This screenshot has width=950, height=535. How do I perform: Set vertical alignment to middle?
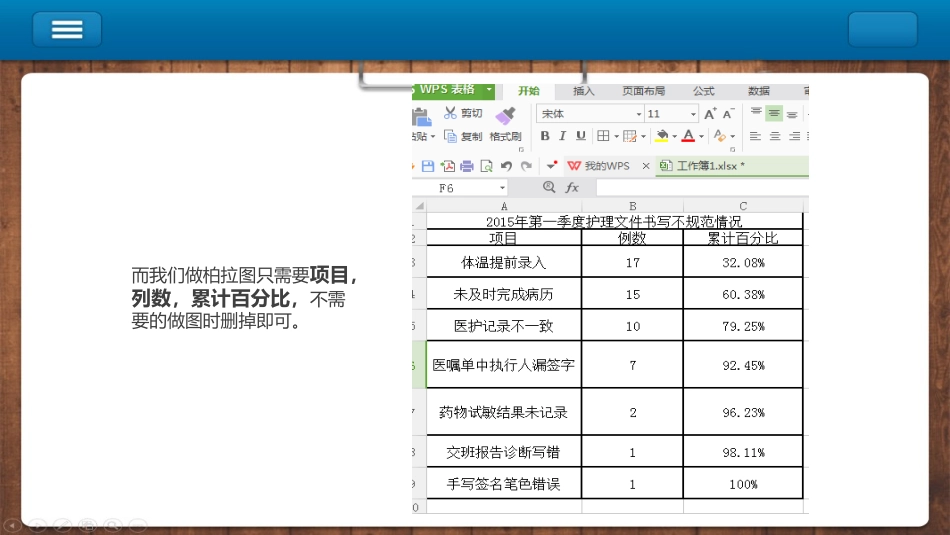(774, 113)
